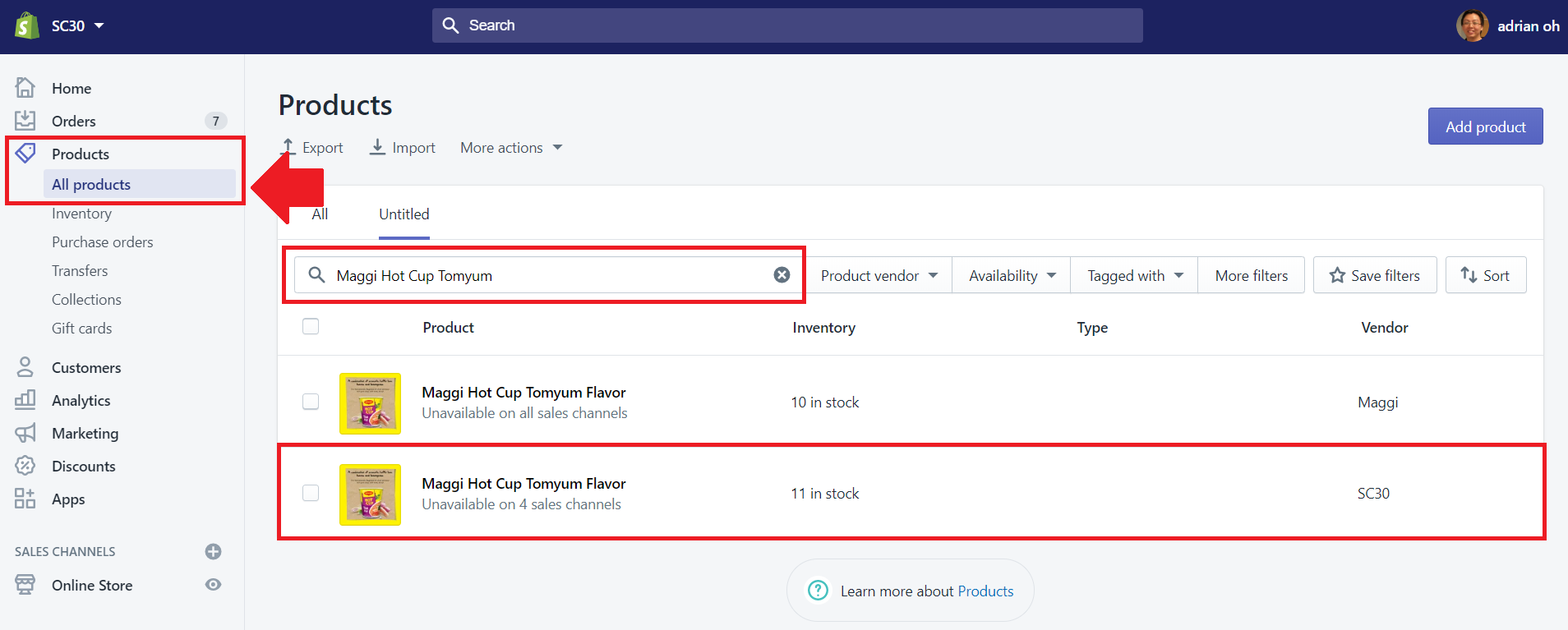This screenshot has width=1568, height=630.
Task: Open the Availability filter dropdown
Action: [1012, 276]
